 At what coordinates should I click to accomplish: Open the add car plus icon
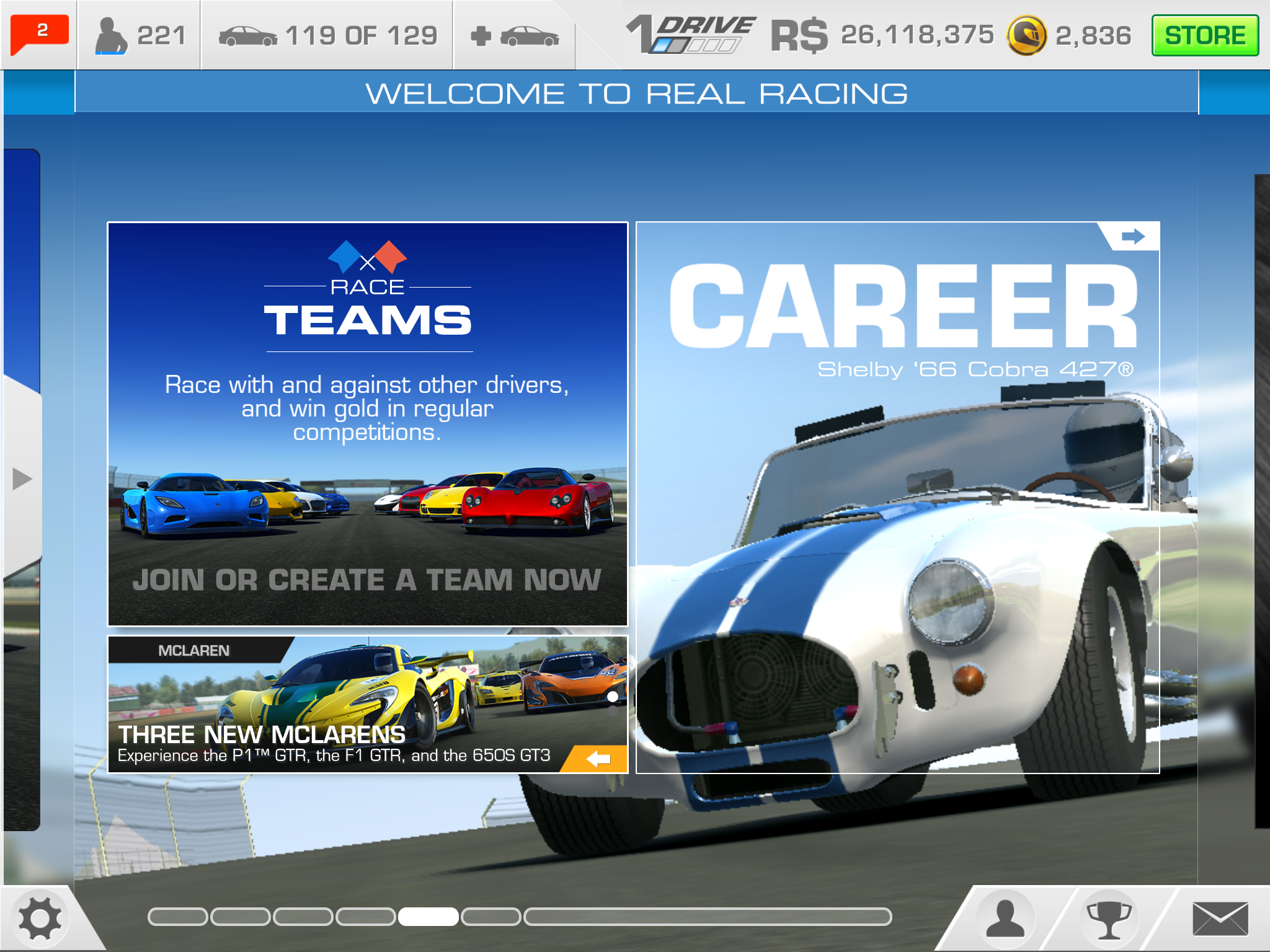(514, 36)
